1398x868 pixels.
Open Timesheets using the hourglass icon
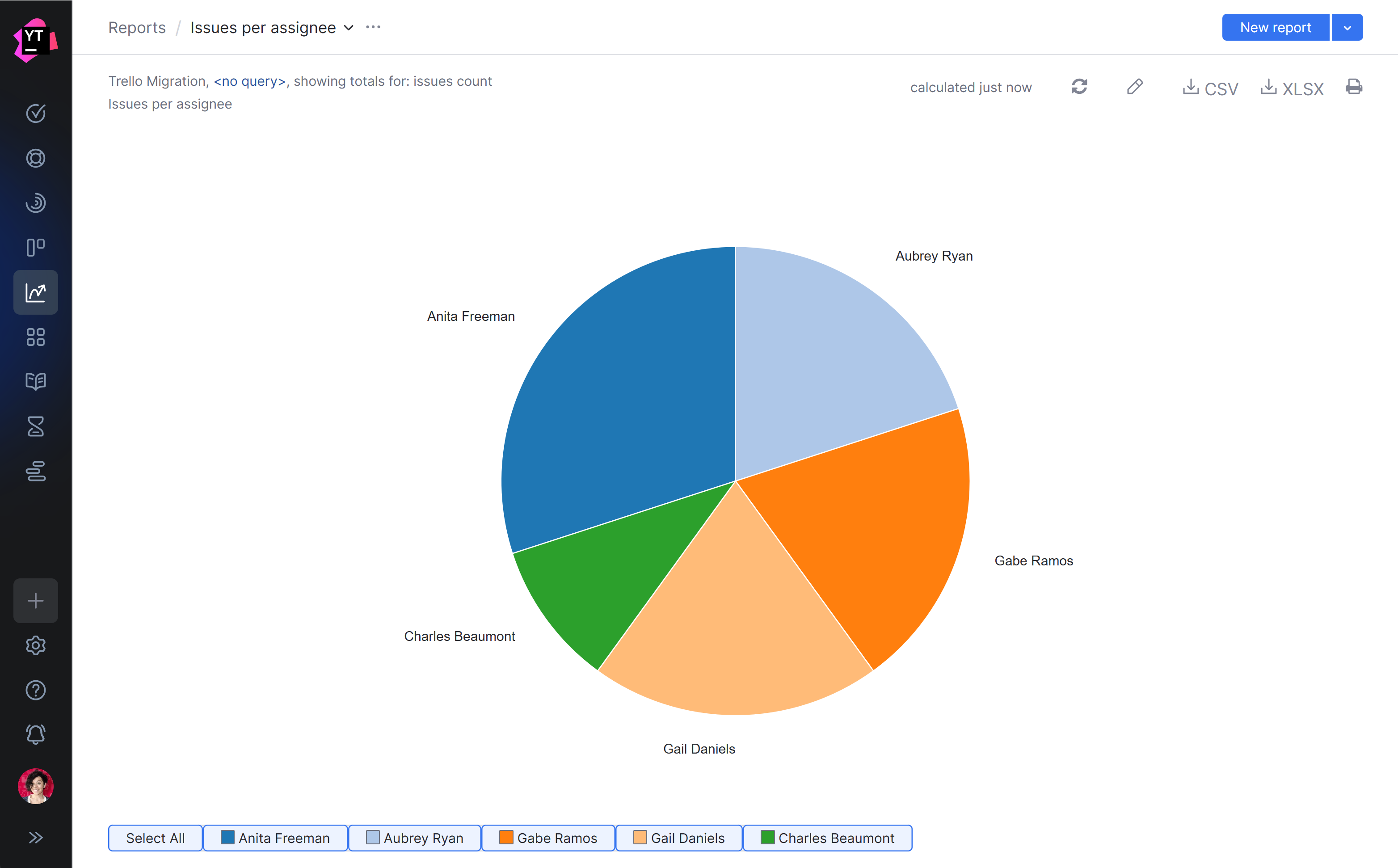pos(36,426)
